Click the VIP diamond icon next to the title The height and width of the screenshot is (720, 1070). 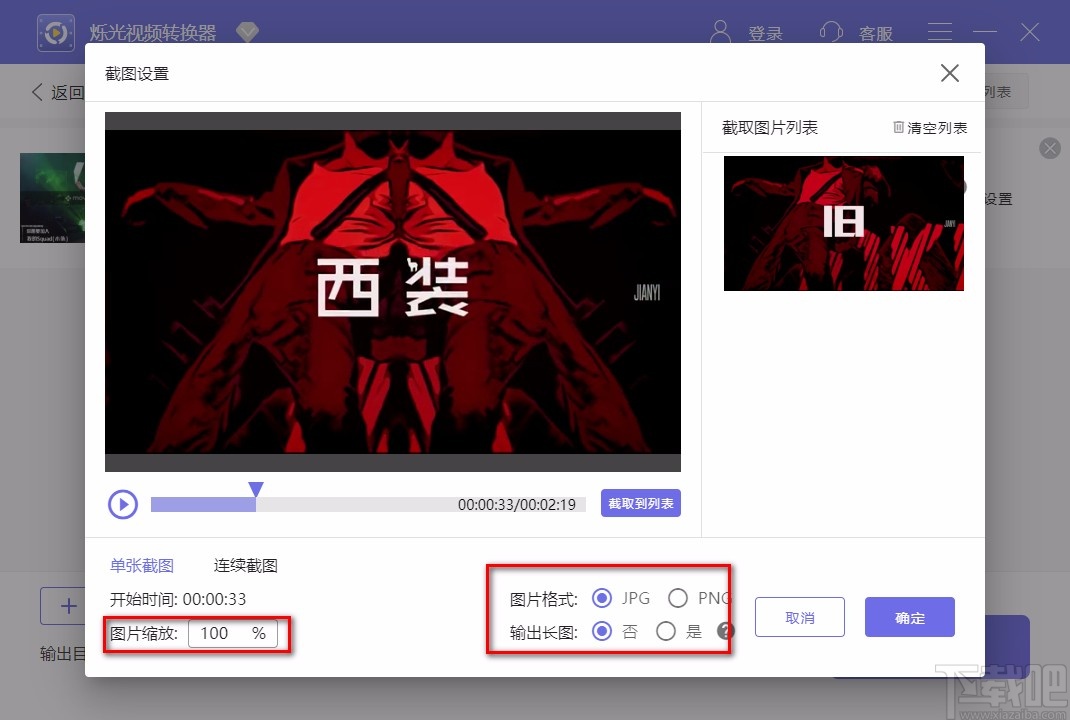tap(247, 31)
